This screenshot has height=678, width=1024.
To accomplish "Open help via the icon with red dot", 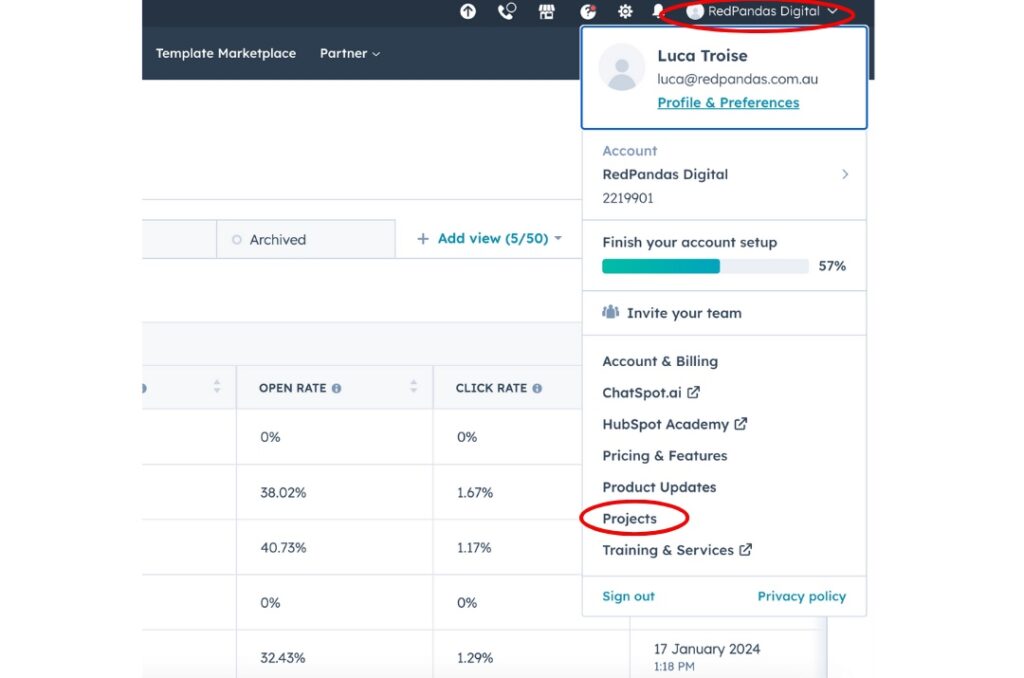I will click(x=588, y=12).
